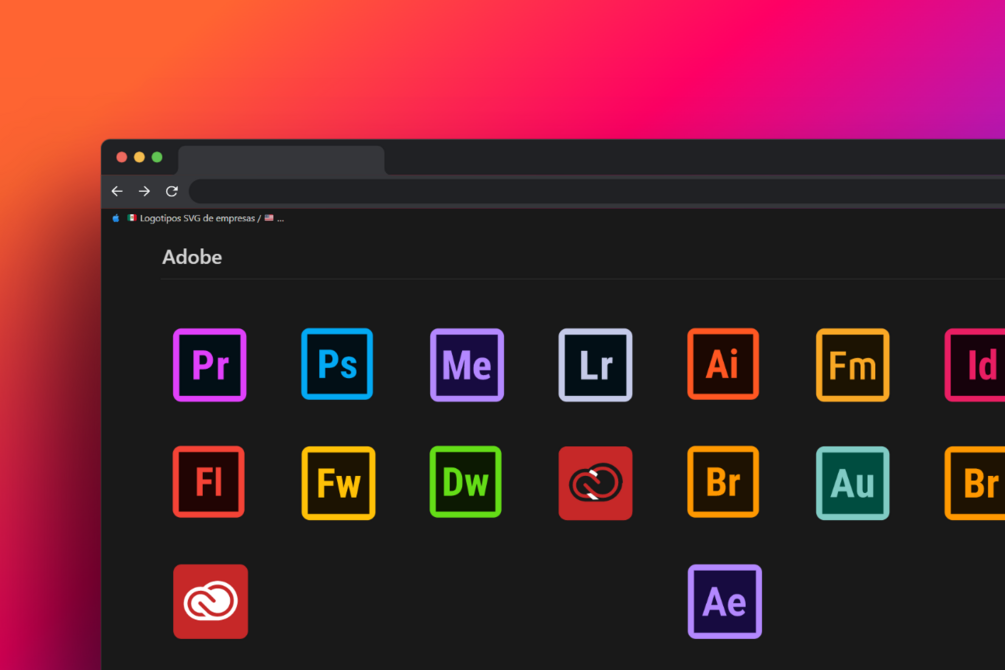
Task: Select the Photoshop (Ps) icon
Action: 337,364
